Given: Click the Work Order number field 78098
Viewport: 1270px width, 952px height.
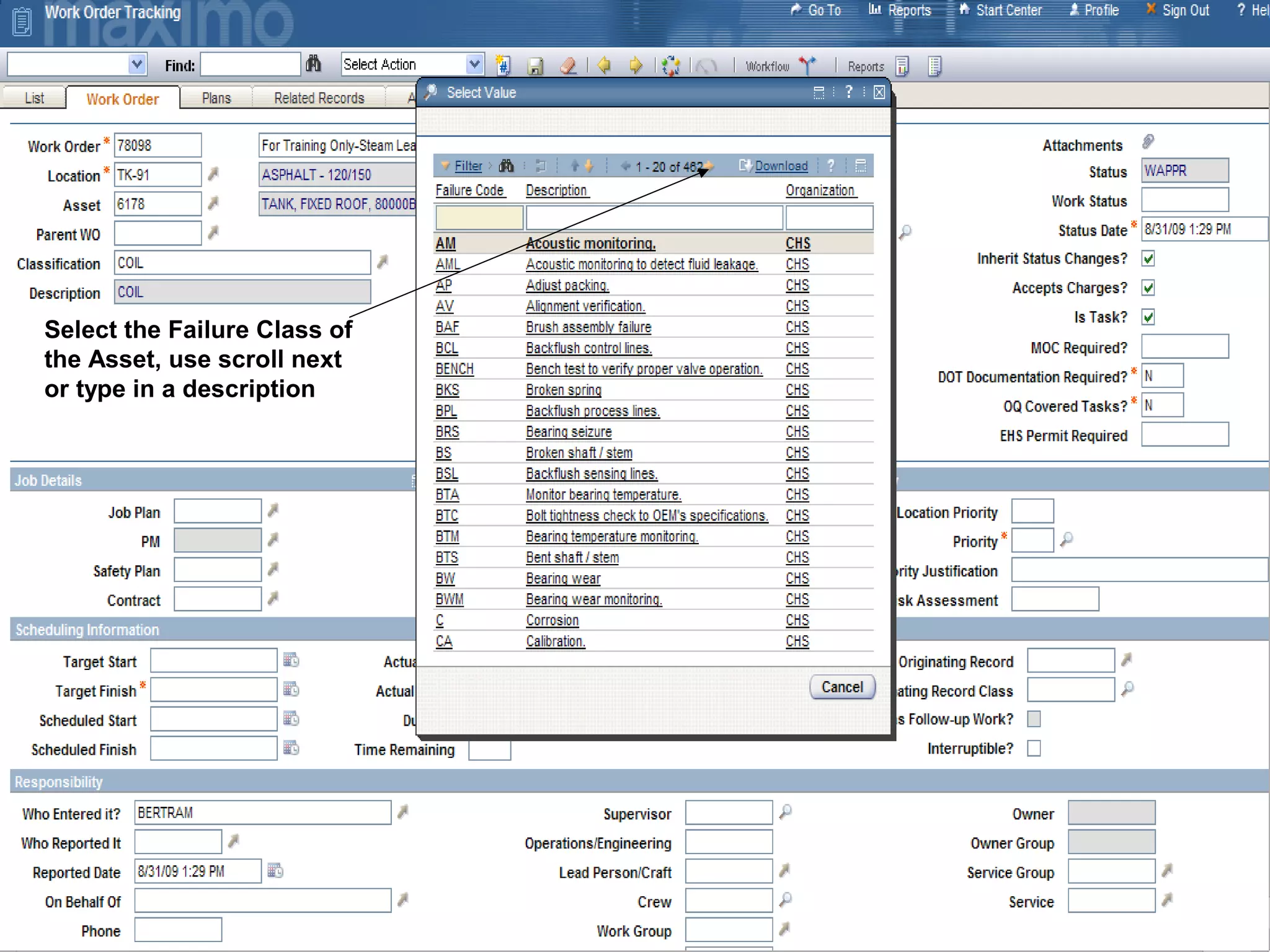Looking at the screenshot, I should [x=158, y=145].
